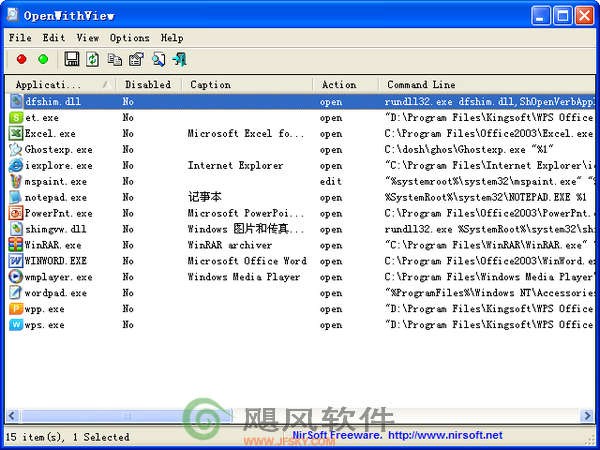This screenshot has height=450, width=600.
Task: Click the WinRAR archiver caption cell
Action: coord(230,245)
